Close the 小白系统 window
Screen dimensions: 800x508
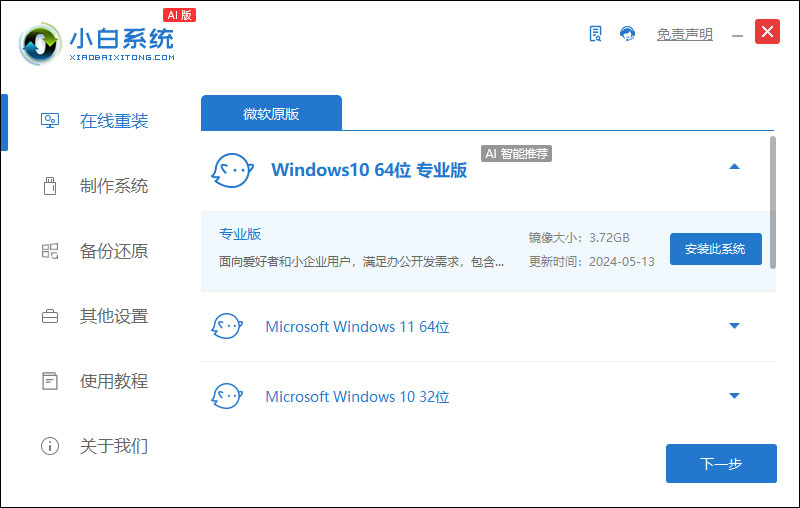[x=767, y=32]
